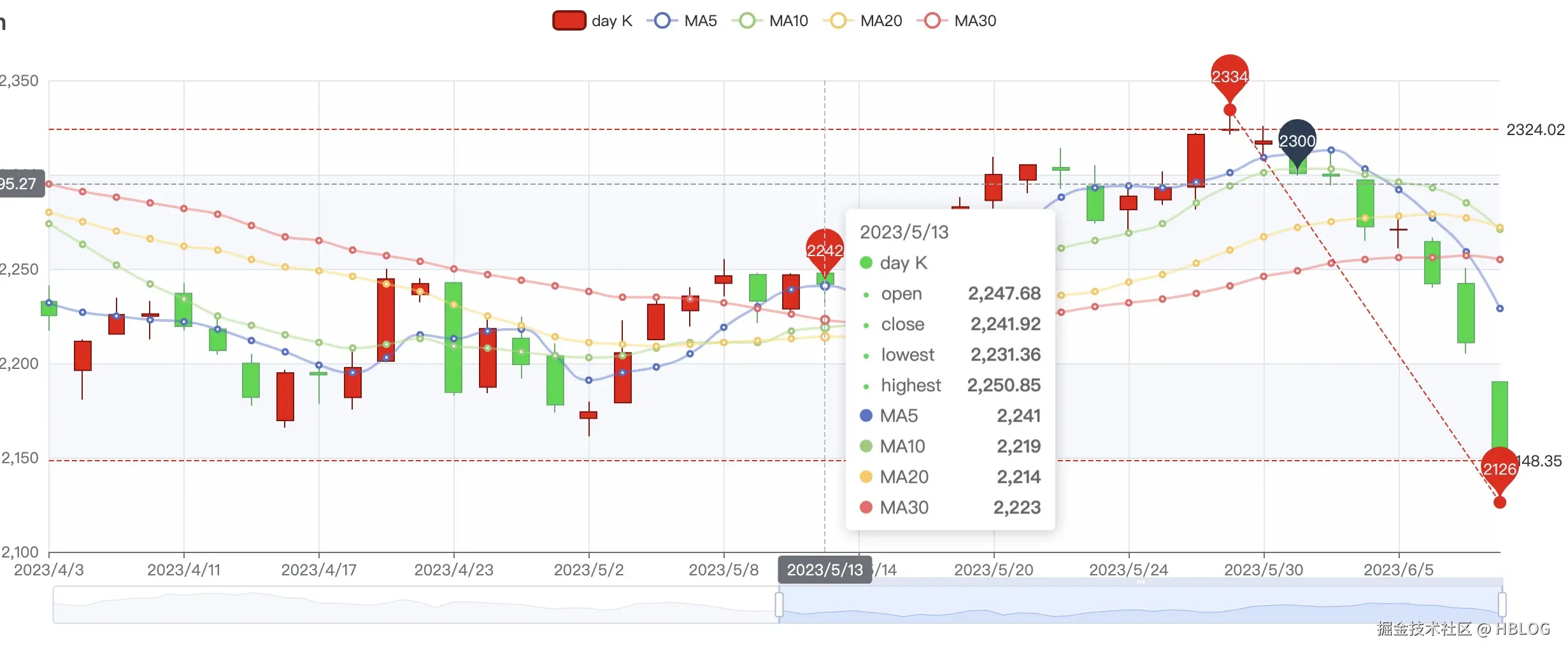Viewport: 1568px width, 655px height.
Task: Click the tall green candlestick at 2023/4/23
Action: coord(453,338)
